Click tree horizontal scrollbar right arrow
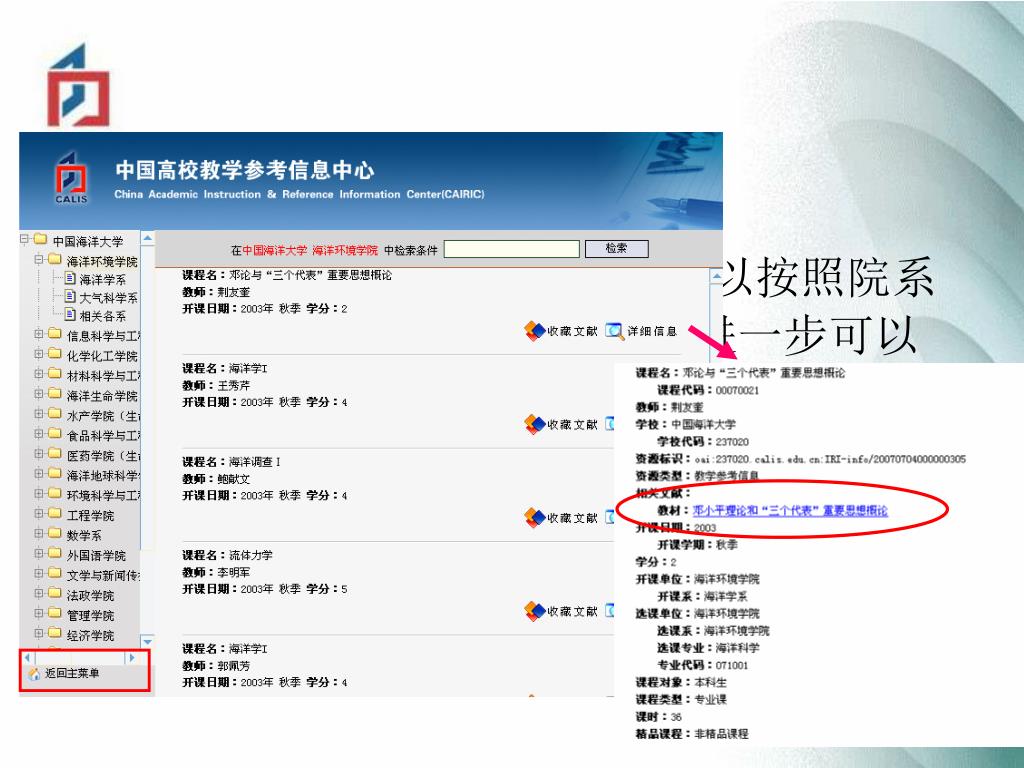1024x768 pixels. click(133, 658)
